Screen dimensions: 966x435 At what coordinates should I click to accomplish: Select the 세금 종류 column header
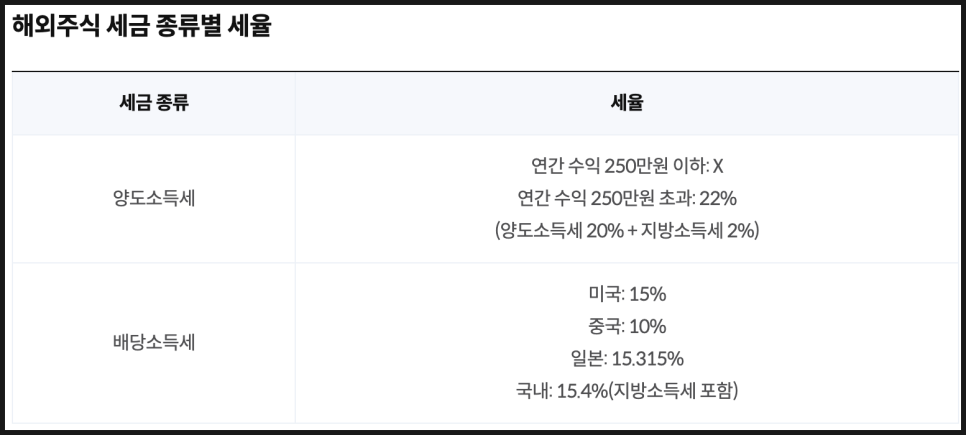pyautogui.click(x=154, y=103)
